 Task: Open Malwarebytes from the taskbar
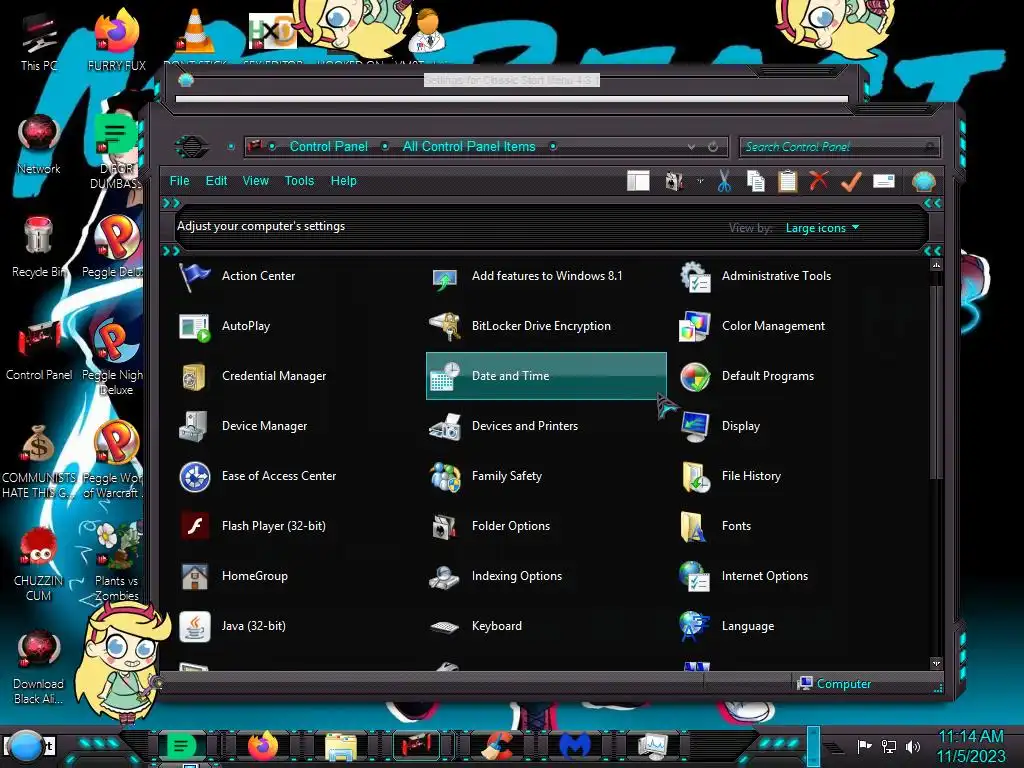pyautogui.click(x=575, y=746)
